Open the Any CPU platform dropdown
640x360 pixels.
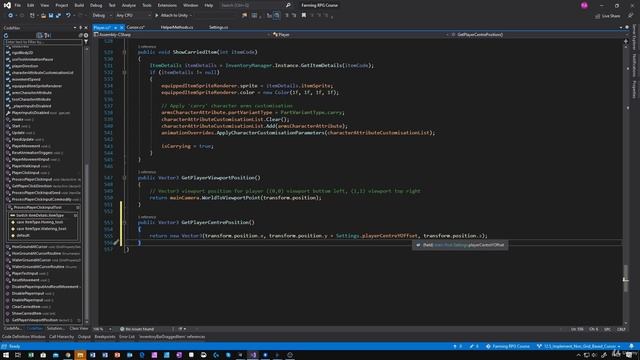point(133,16)
